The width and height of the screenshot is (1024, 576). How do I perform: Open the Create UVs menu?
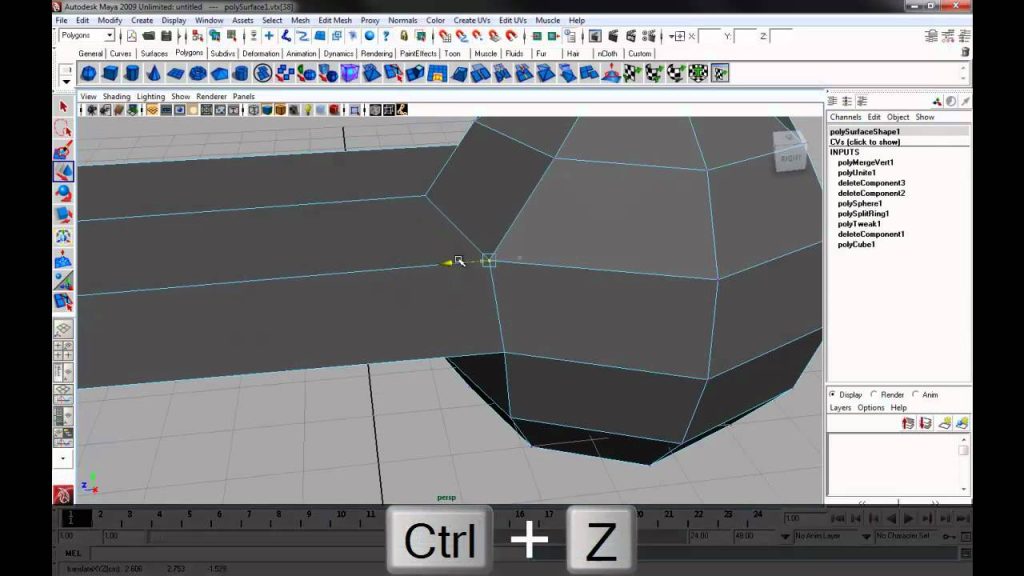pos(472,20)
